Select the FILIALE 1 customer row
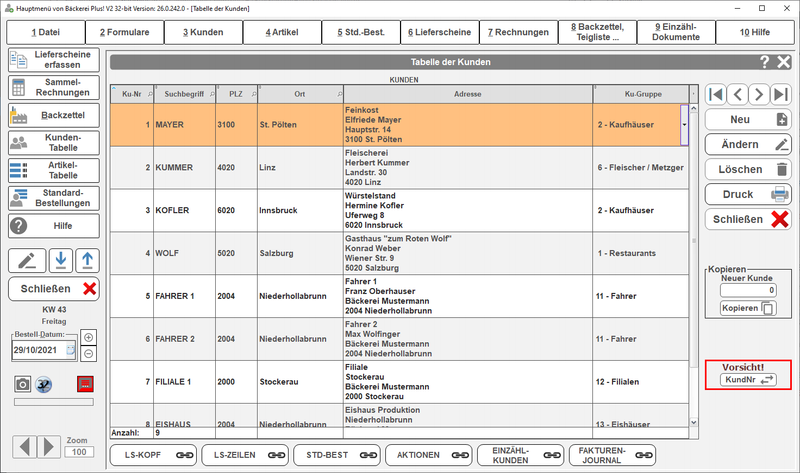This screenshot has height=473, width=800. 399,382
